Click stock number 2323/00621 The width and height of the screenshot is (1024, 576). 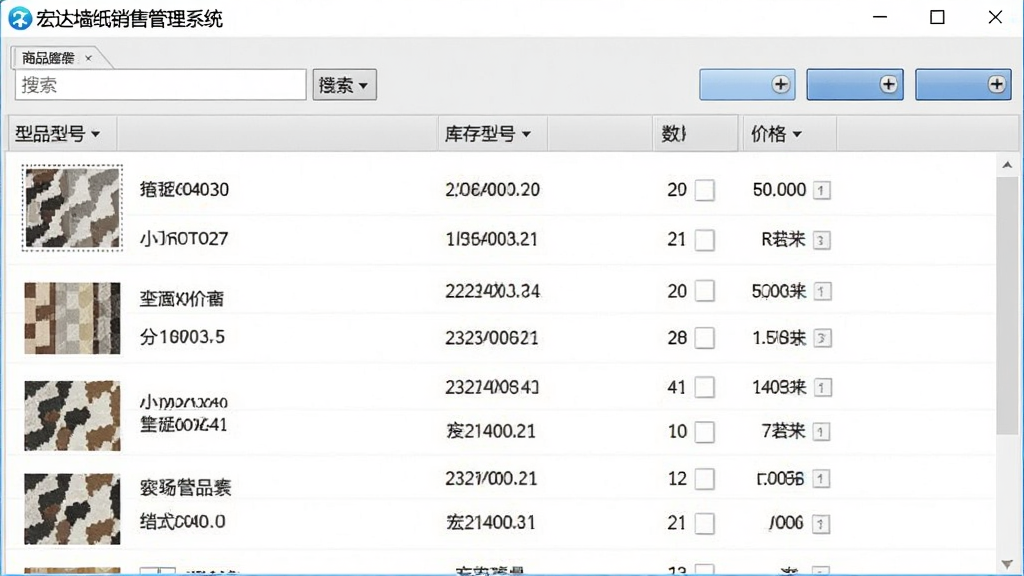pyautogui.click(x=492, y=338)
